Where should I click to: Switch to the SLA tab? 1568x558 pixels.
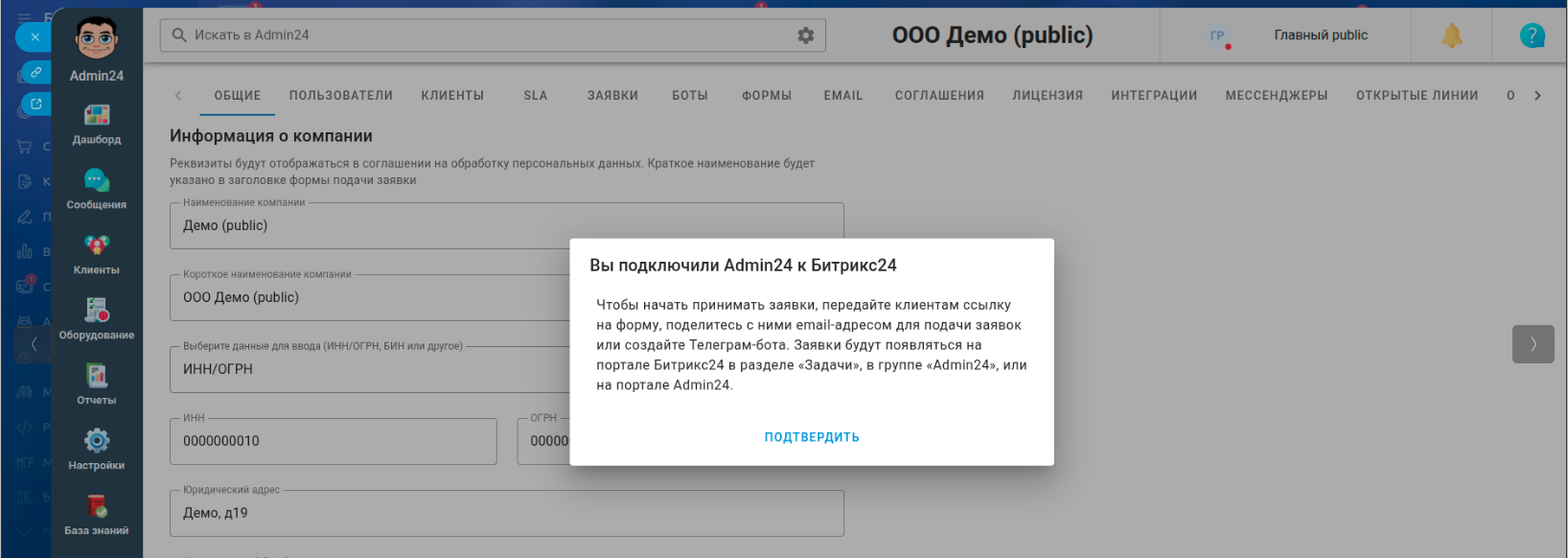tap(536, 96)
